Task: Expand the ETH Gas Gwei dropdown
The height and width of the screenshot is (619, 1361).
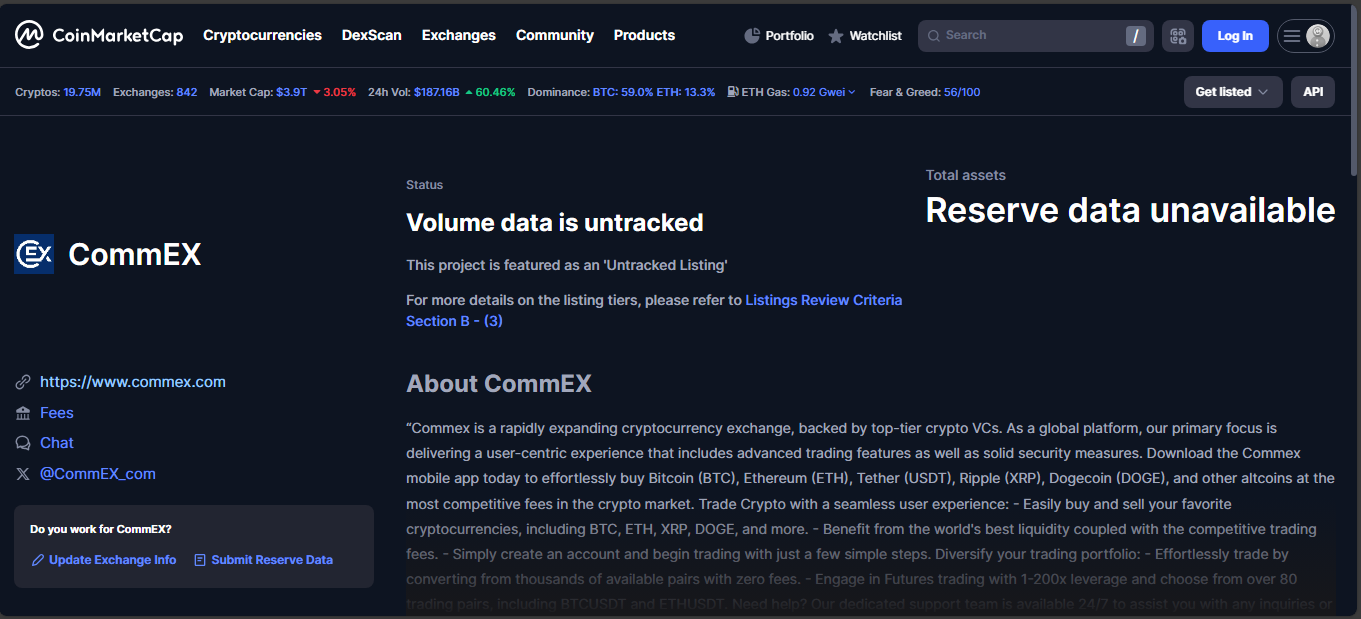Action: pyautogui.click(x=851, y=92)
